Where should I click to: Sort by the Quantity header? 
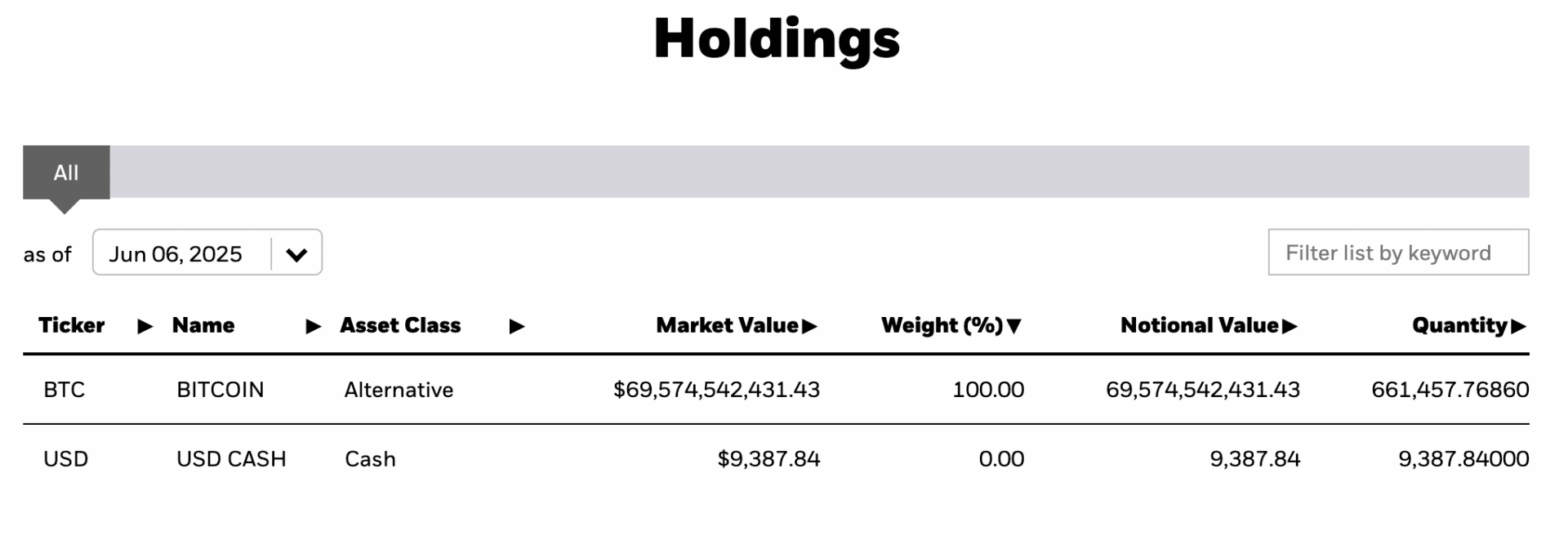click(x=1459, y=326)
